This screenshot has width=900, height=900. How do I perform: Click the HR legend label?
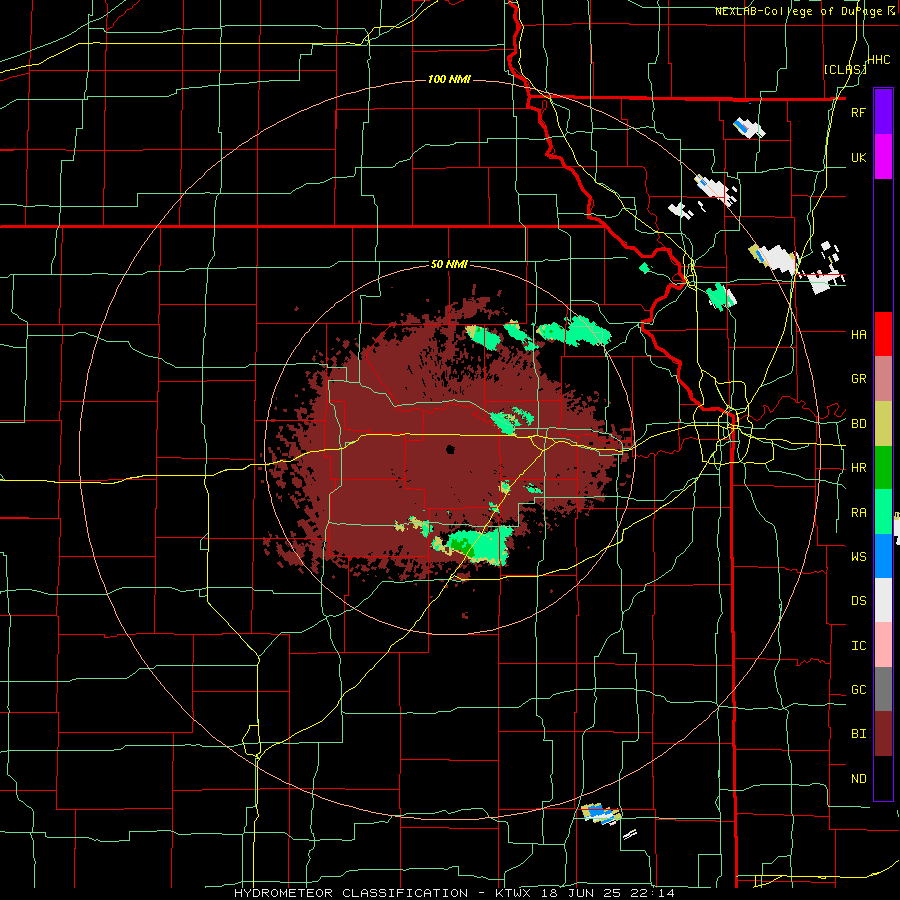pyautogui.click(x=858, y=468)
